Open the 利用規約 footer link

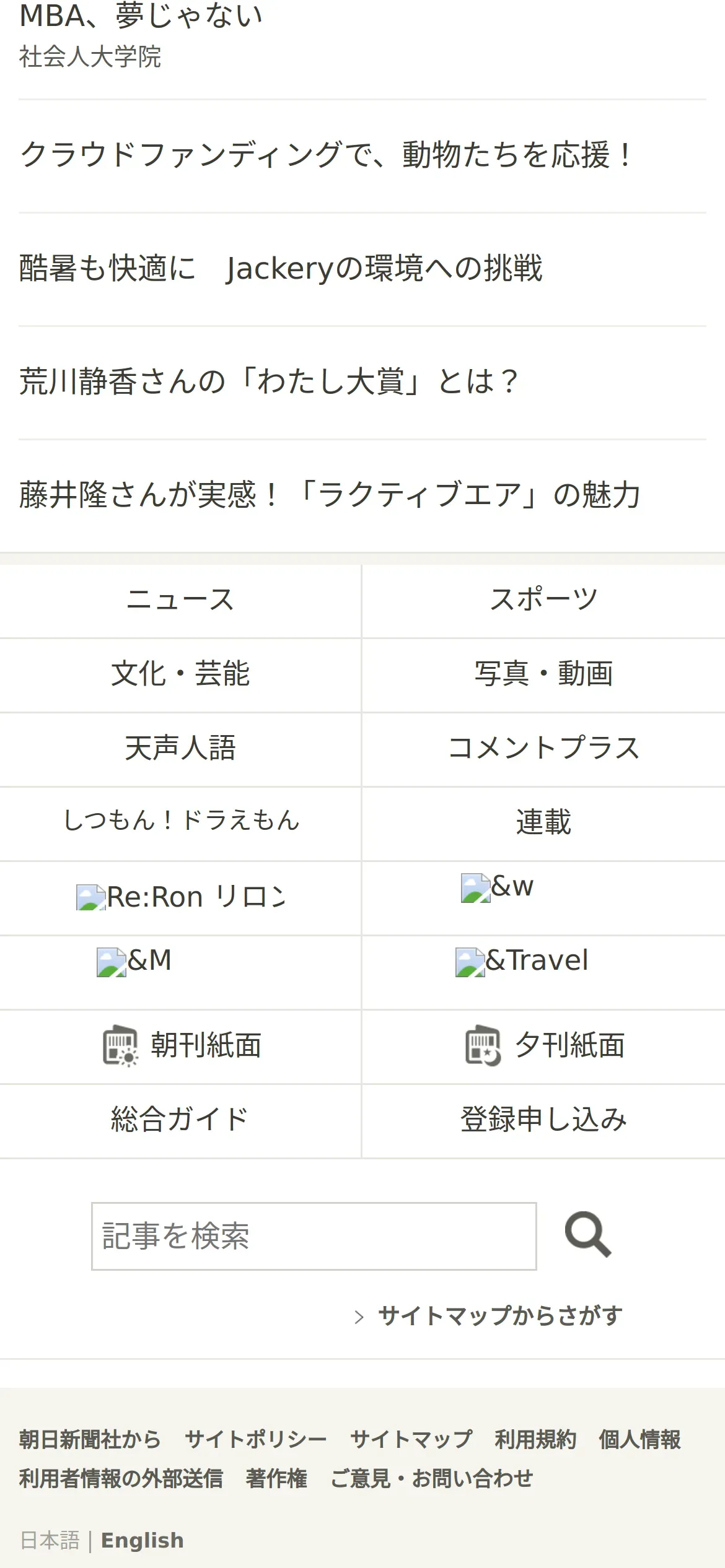535,1440
